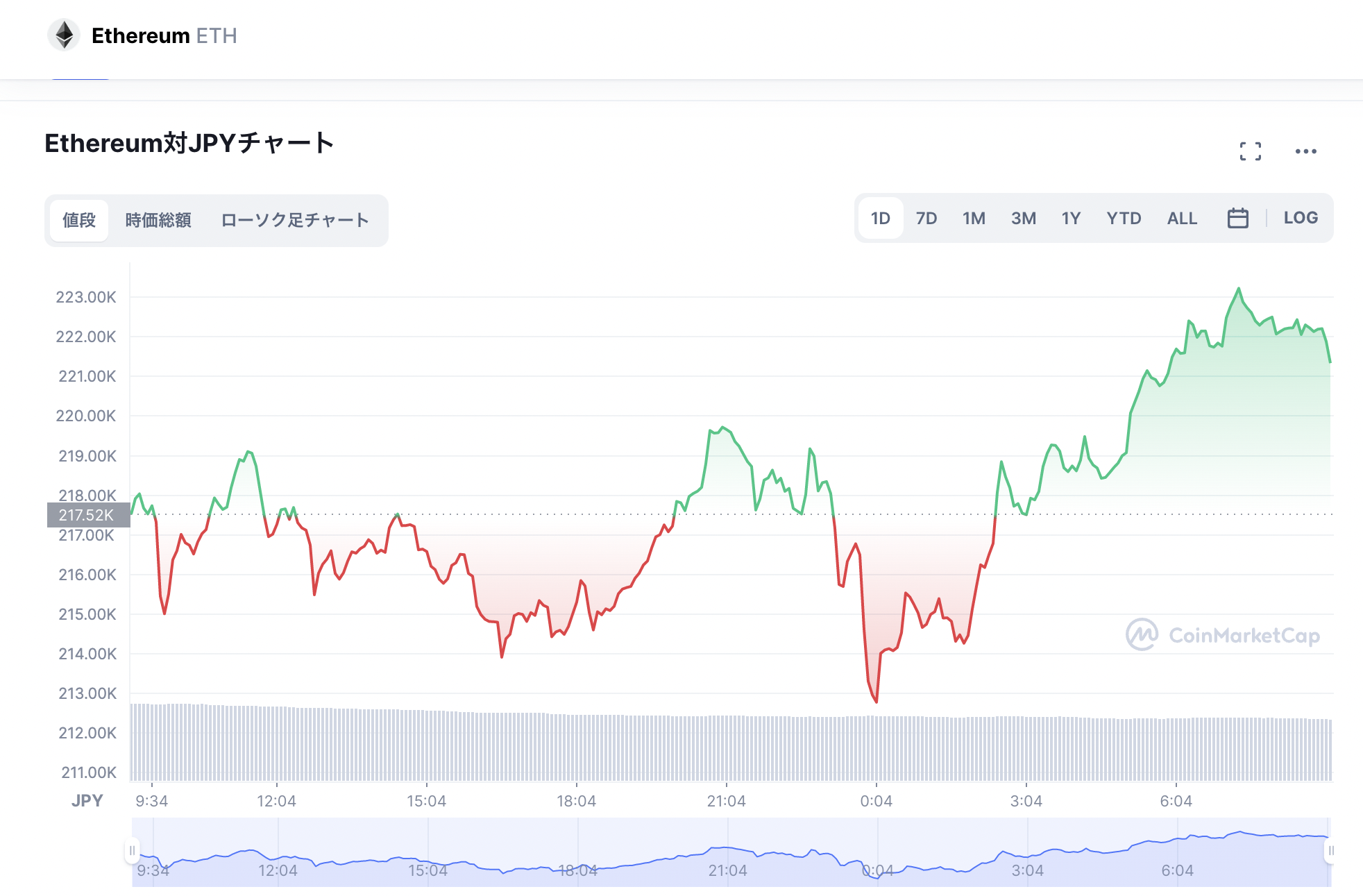Click the right range slider handle
Image resolution: width=1363 pixels, height=896 pixels.
click(x=1330, y=851)
